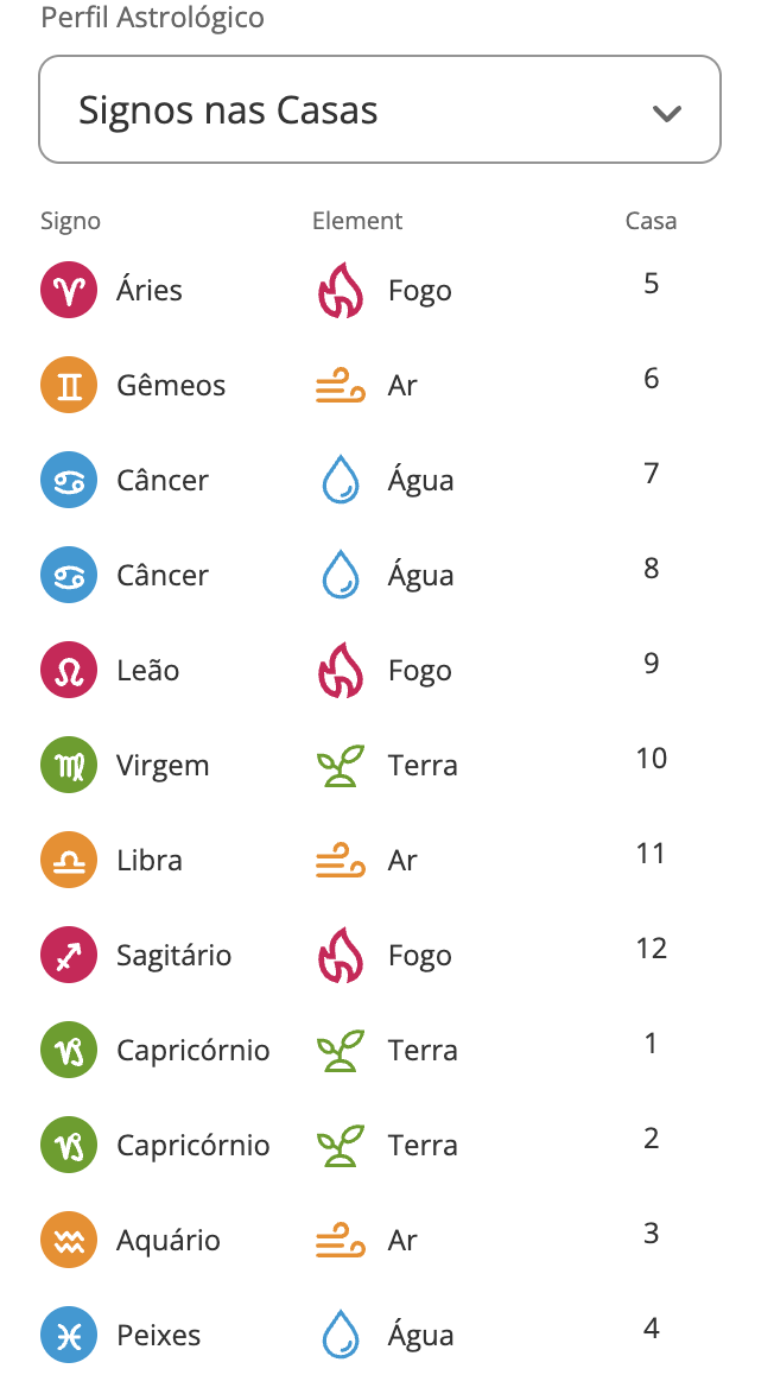Click the water drop icon beside Peixes
The image size is (774, 1375).
point(340,1336)
